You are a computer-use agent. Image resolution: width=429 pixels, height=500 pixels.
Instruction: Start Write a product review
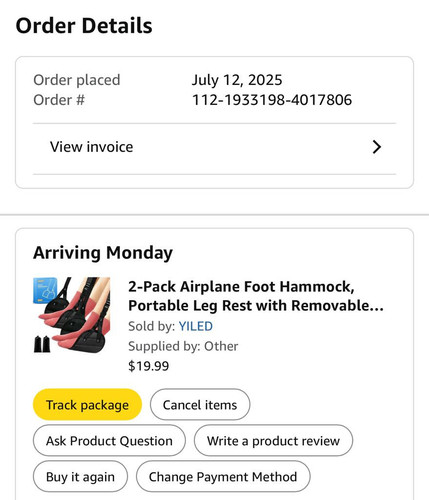point(273,441)
